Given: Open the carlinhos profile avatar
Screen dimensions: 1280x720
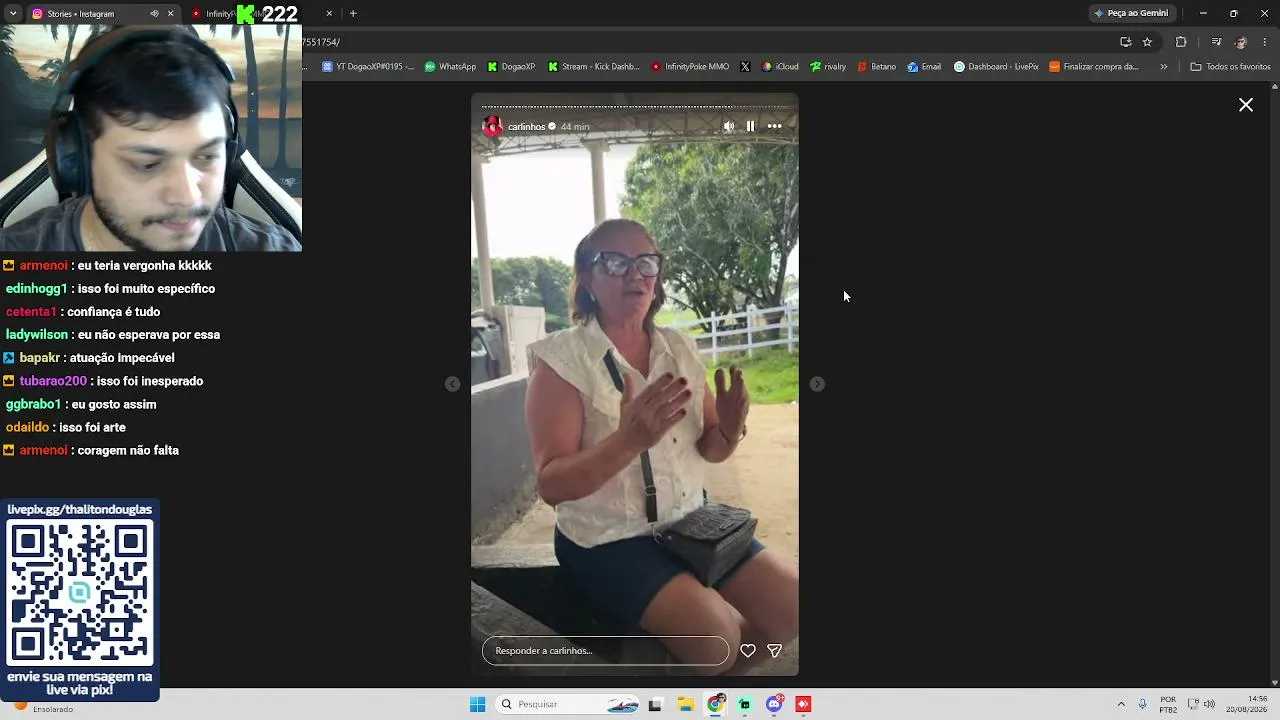Looking at the screenshot, I should click(492, 127).
